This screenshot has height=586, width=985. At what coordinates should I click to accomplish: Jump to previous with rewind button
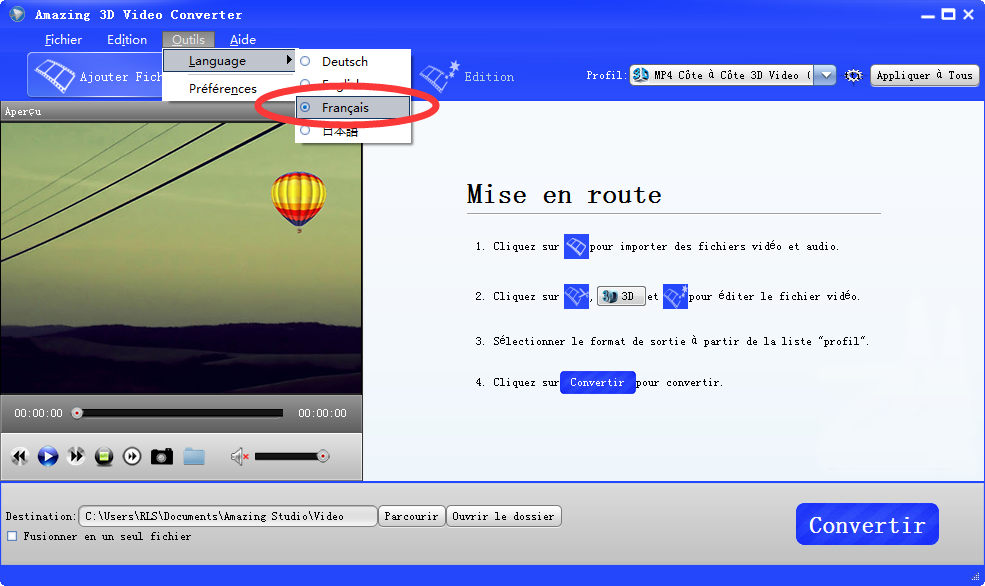(19, 456)
